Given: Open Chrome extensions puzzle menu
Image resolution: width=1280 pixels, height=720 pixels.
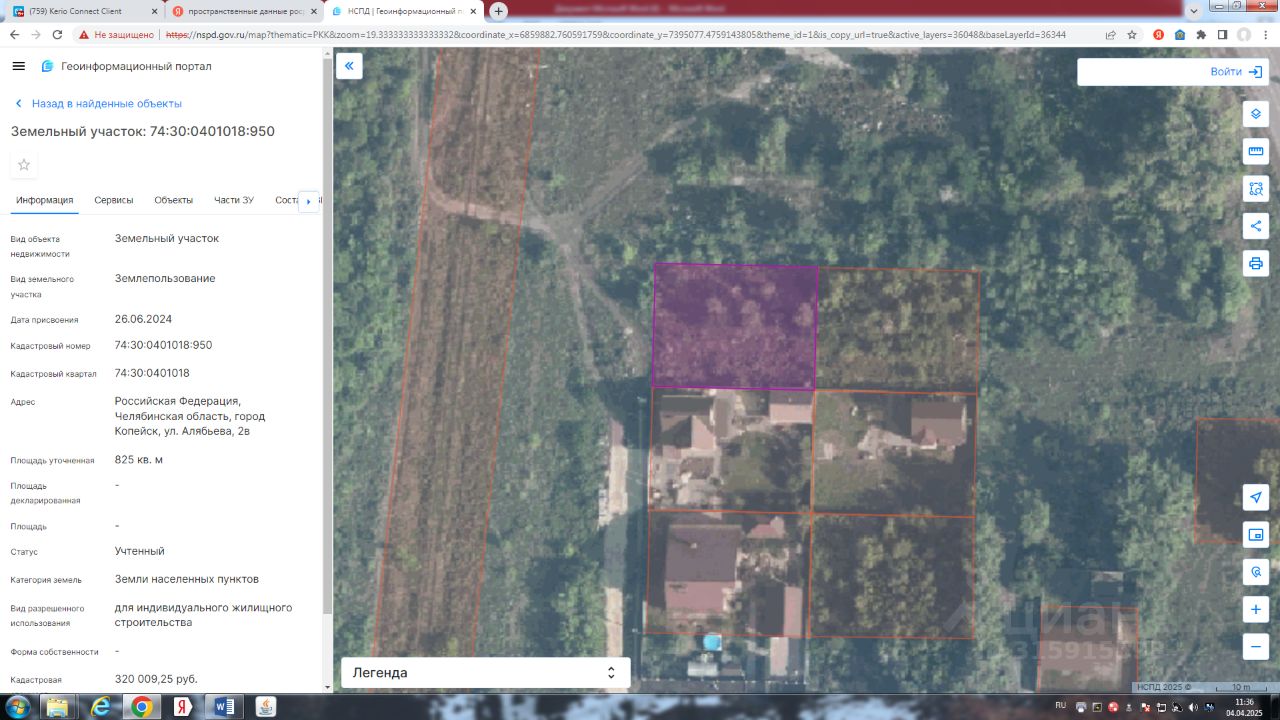Looking at the screenshot, I should [1201, 34].
